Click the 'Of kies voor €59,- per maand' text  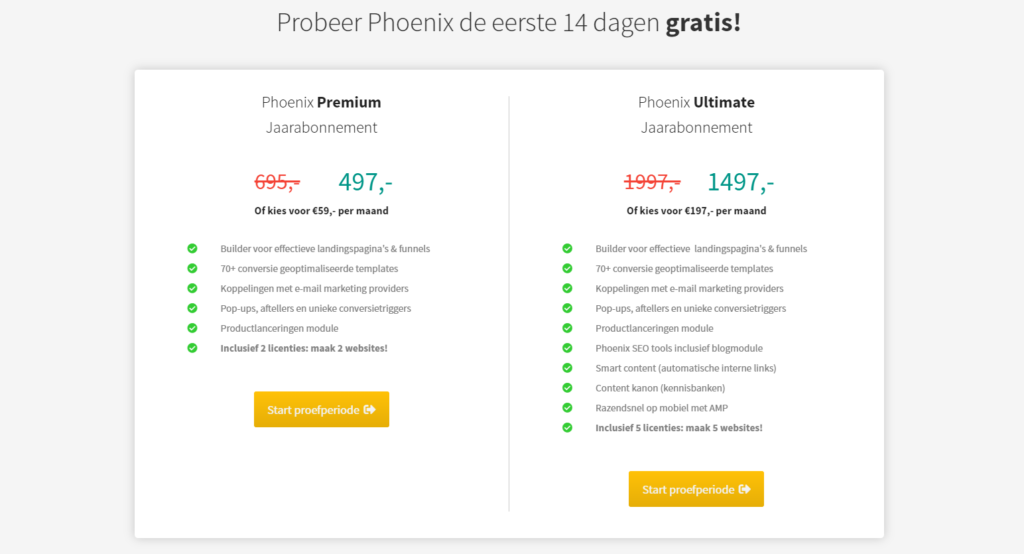point(321,210)
